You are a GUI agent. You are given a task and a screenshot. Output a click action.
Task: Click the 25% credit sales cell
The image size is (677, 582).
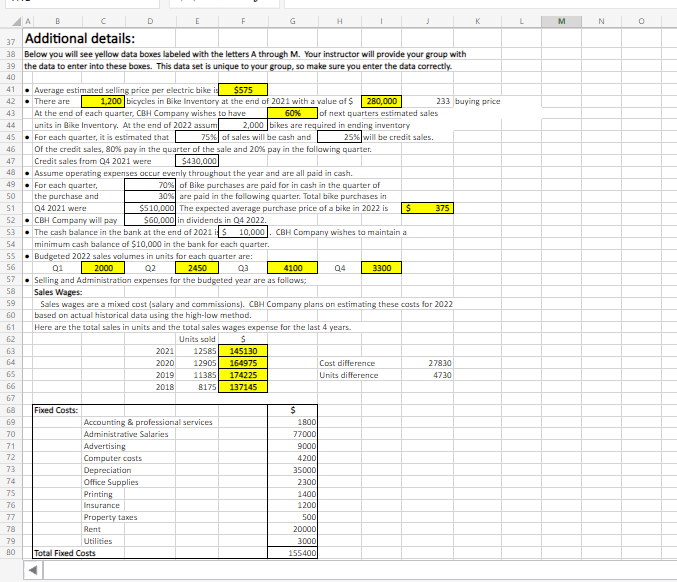[x=339, y=137]
